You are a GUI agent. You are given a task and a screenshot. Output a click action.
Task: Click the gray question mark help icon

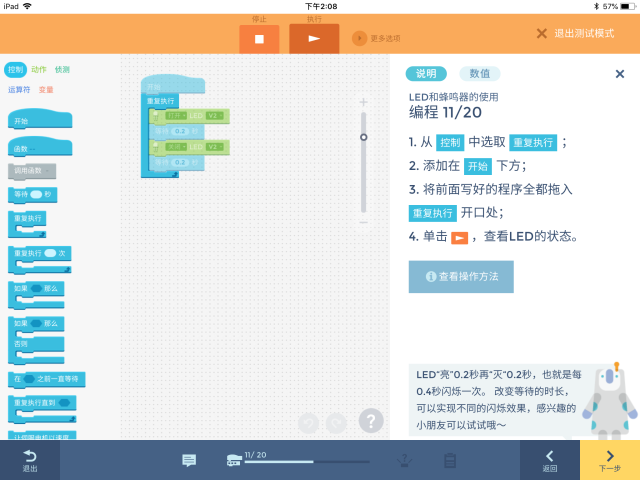[371, 421]
